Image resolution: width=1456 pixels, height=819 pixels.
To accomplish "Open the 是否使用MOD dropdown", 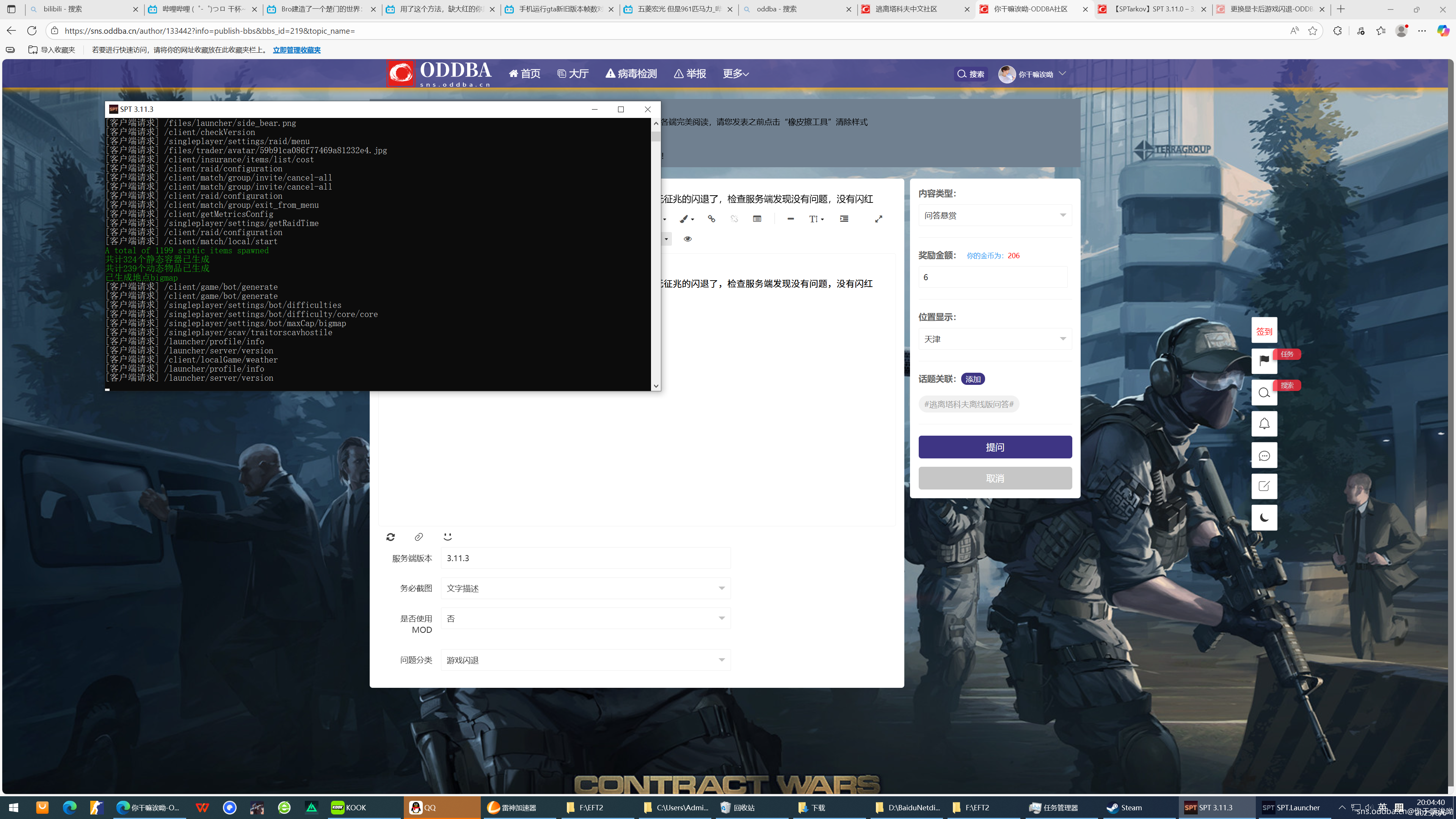I will pos(585,618).
